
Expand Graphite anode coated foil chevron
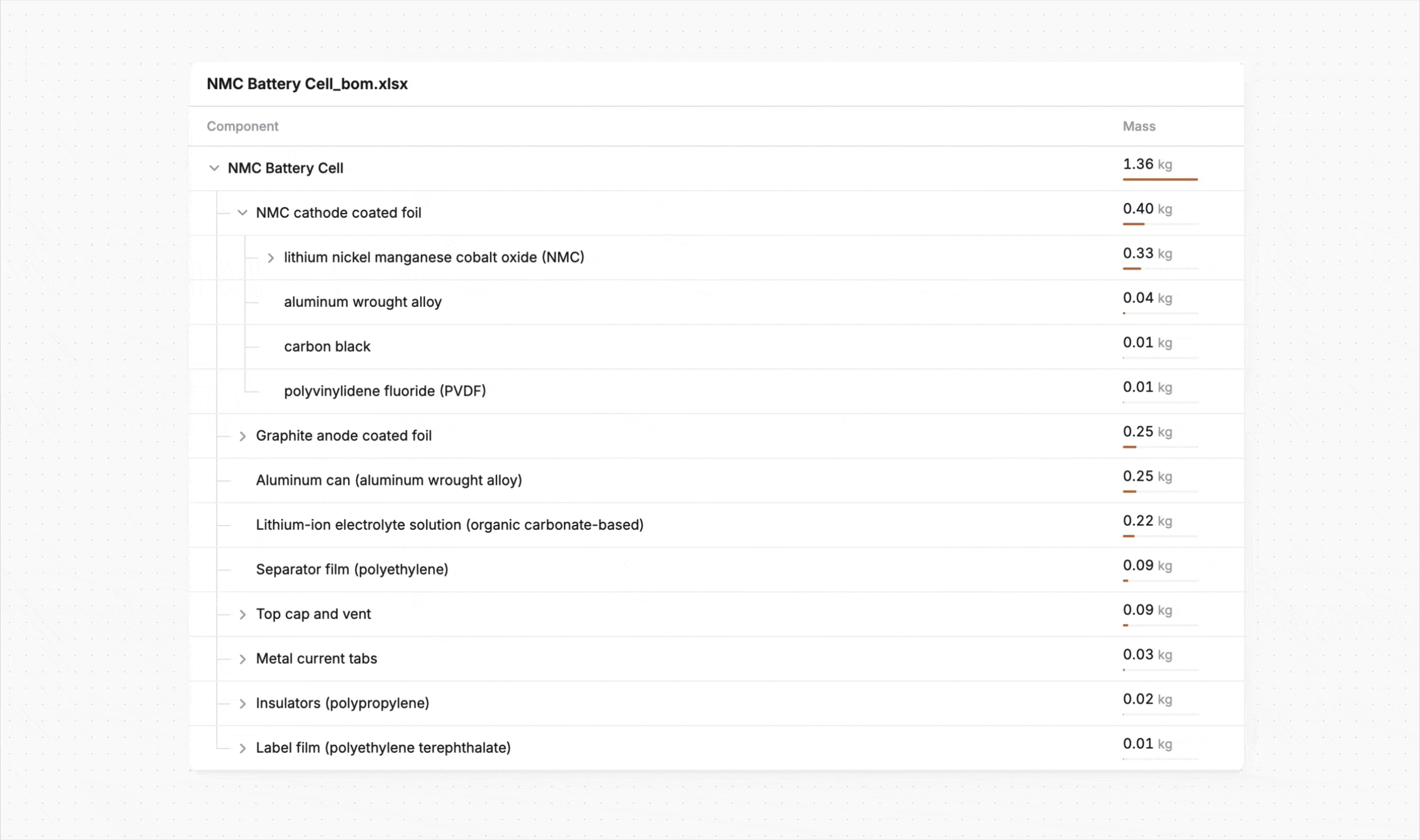pyautogui.click(x=242, y=436)
